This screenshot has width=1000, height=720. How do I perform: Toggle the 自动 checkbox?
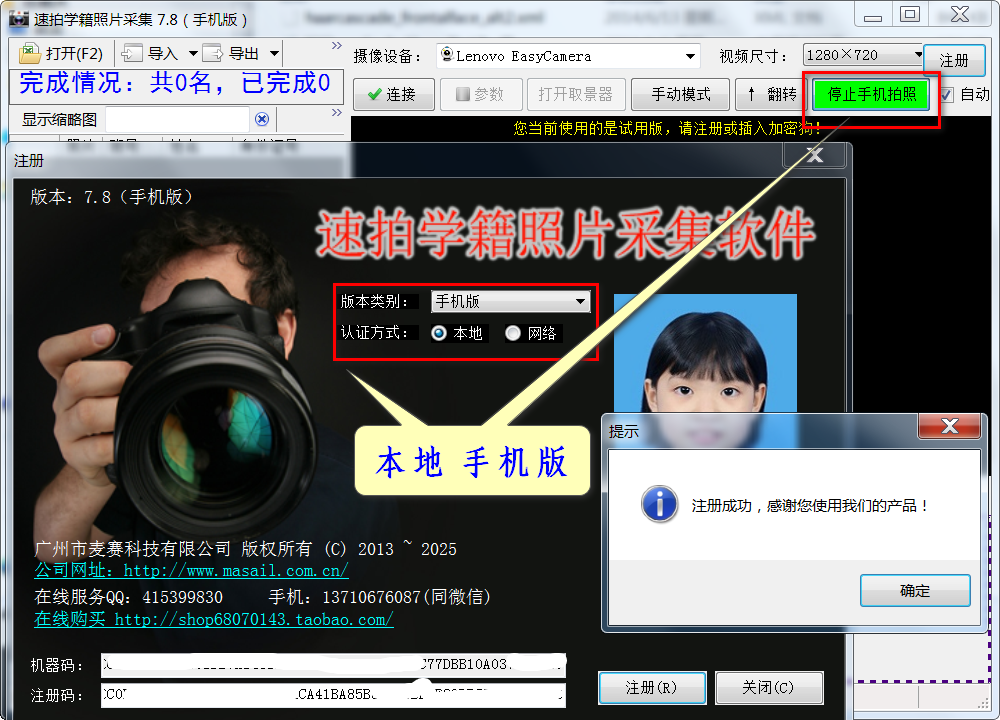947,95
